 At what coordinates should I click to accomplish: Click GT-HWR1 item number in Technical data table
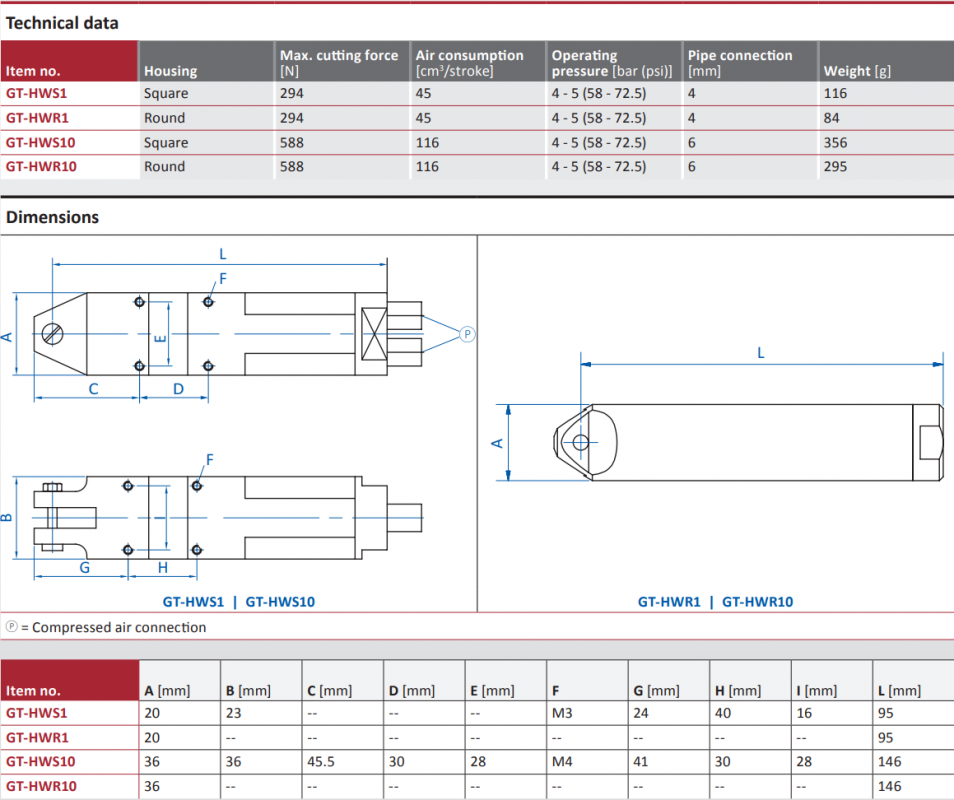coord(37,118)
